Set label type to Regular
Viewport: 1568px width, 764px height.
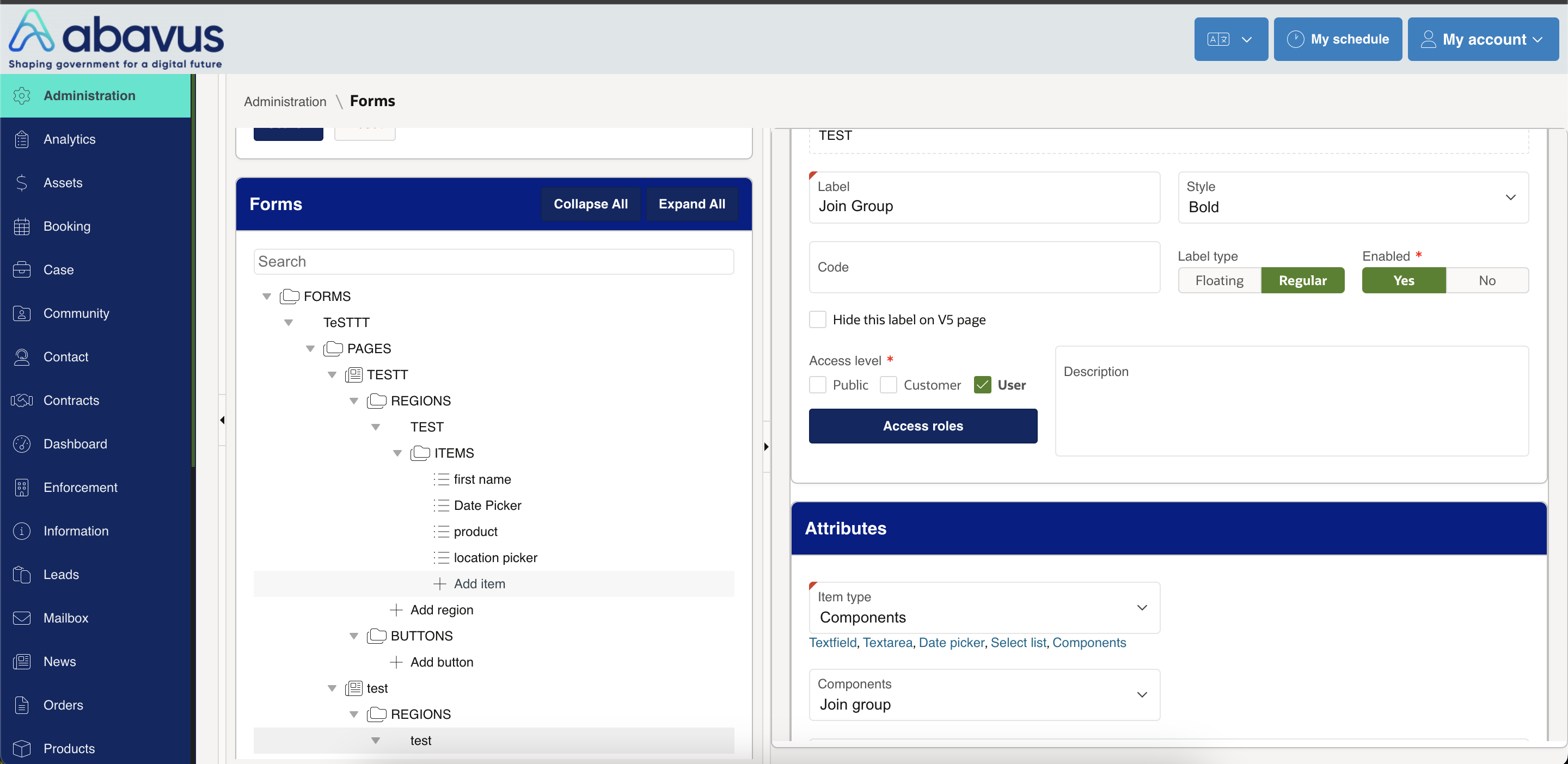pos(1303,280)
